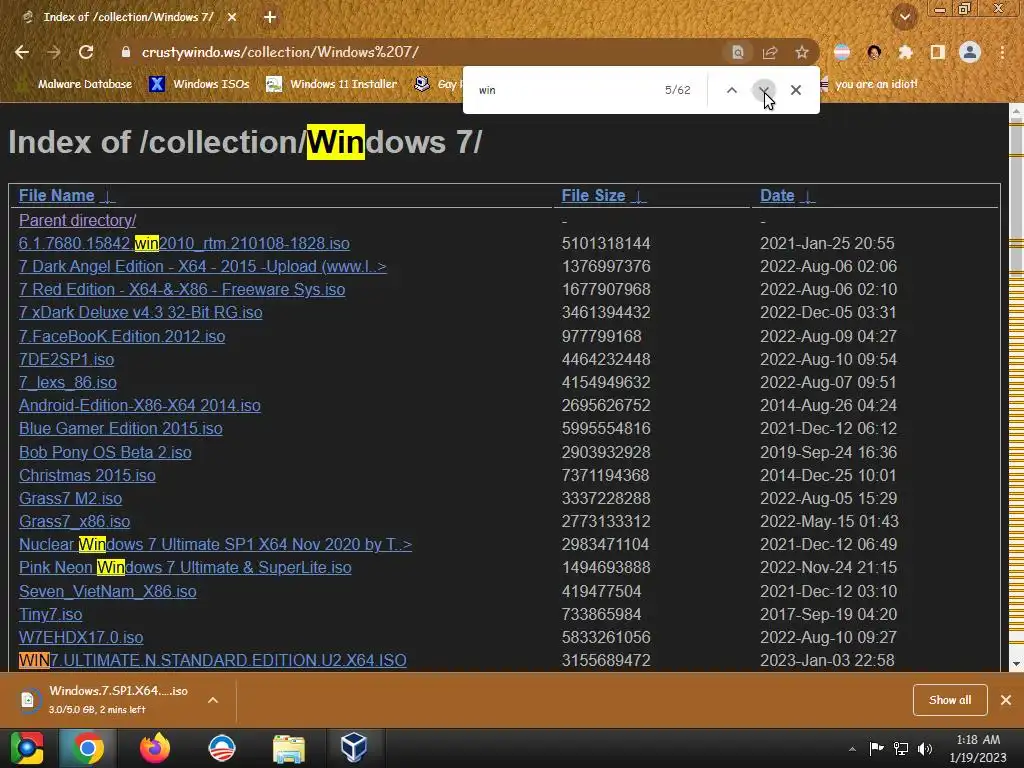Screen dimensions: 1024x768
Task: Open the Extensions puzzle icon
Action: (x=906, y=52)
